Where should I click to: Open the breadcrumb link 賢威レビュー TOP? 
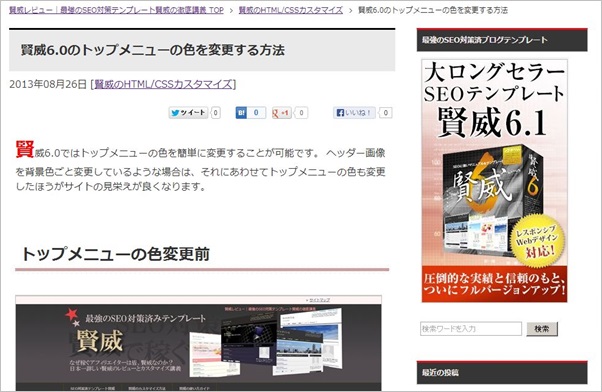(x=116, y=10)
